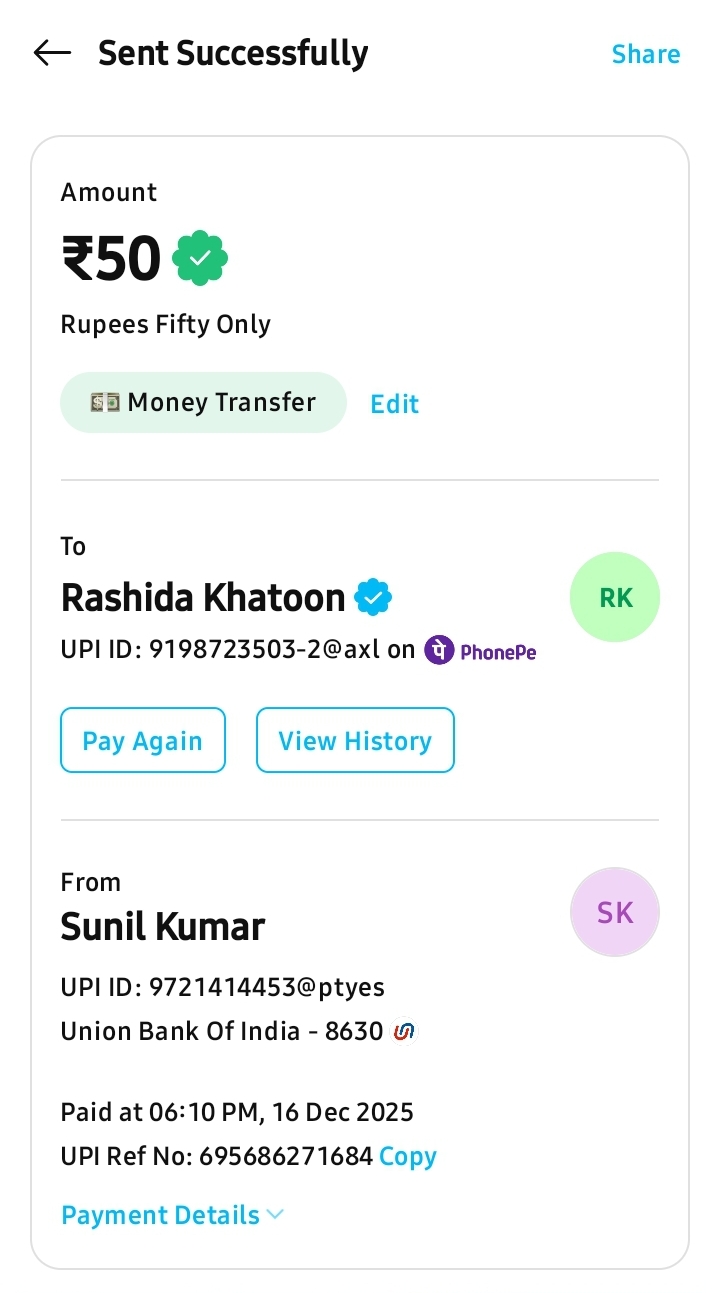Tap the blue verified tick beside Rashida Khatoon

[x=373, y=598]
